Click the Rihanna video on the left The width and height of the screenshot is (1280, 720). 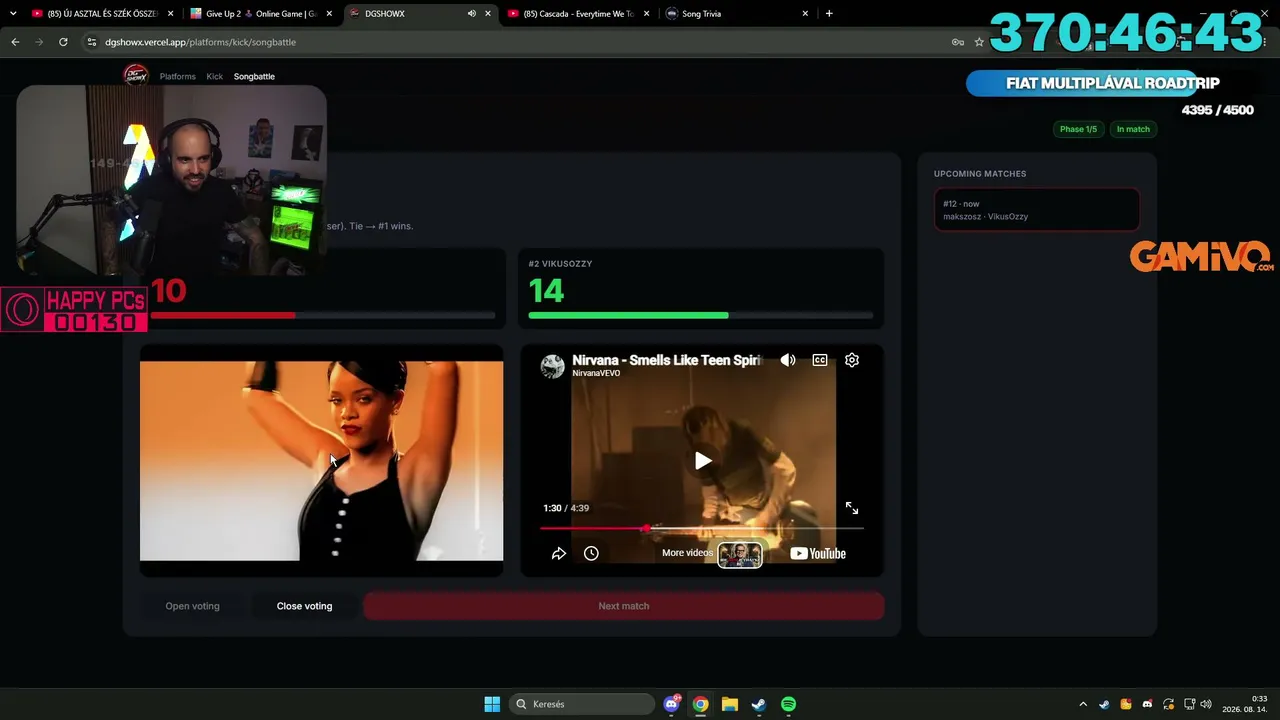(322, 461)
